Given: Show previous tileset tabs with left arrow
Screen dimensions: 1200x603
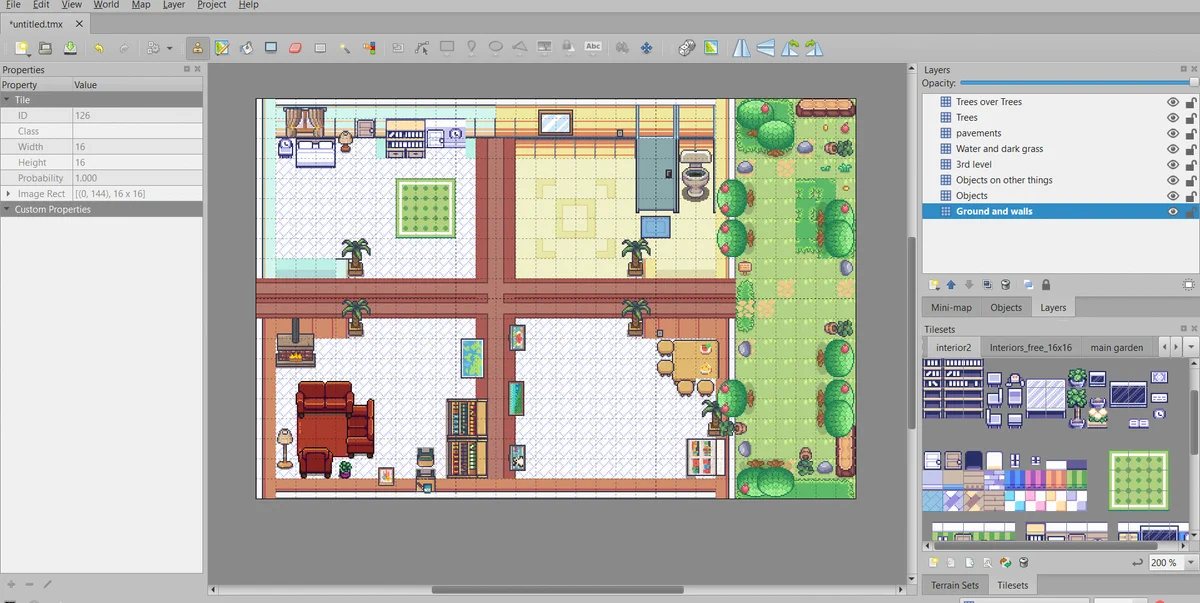Looking at the screenshot, I should (1165, 347).
